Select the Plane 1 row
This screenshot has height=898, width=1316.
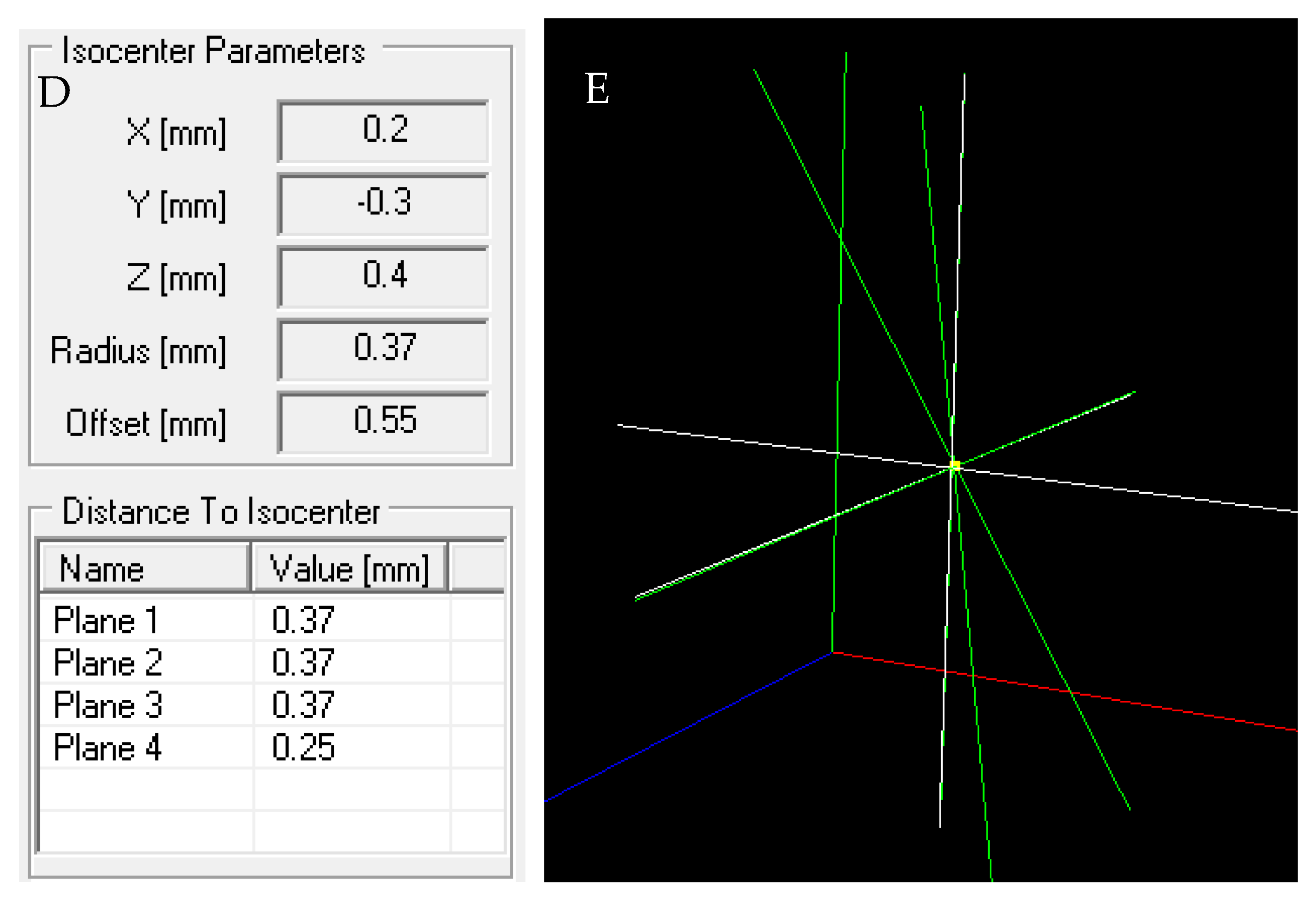[x=105, y=620]
